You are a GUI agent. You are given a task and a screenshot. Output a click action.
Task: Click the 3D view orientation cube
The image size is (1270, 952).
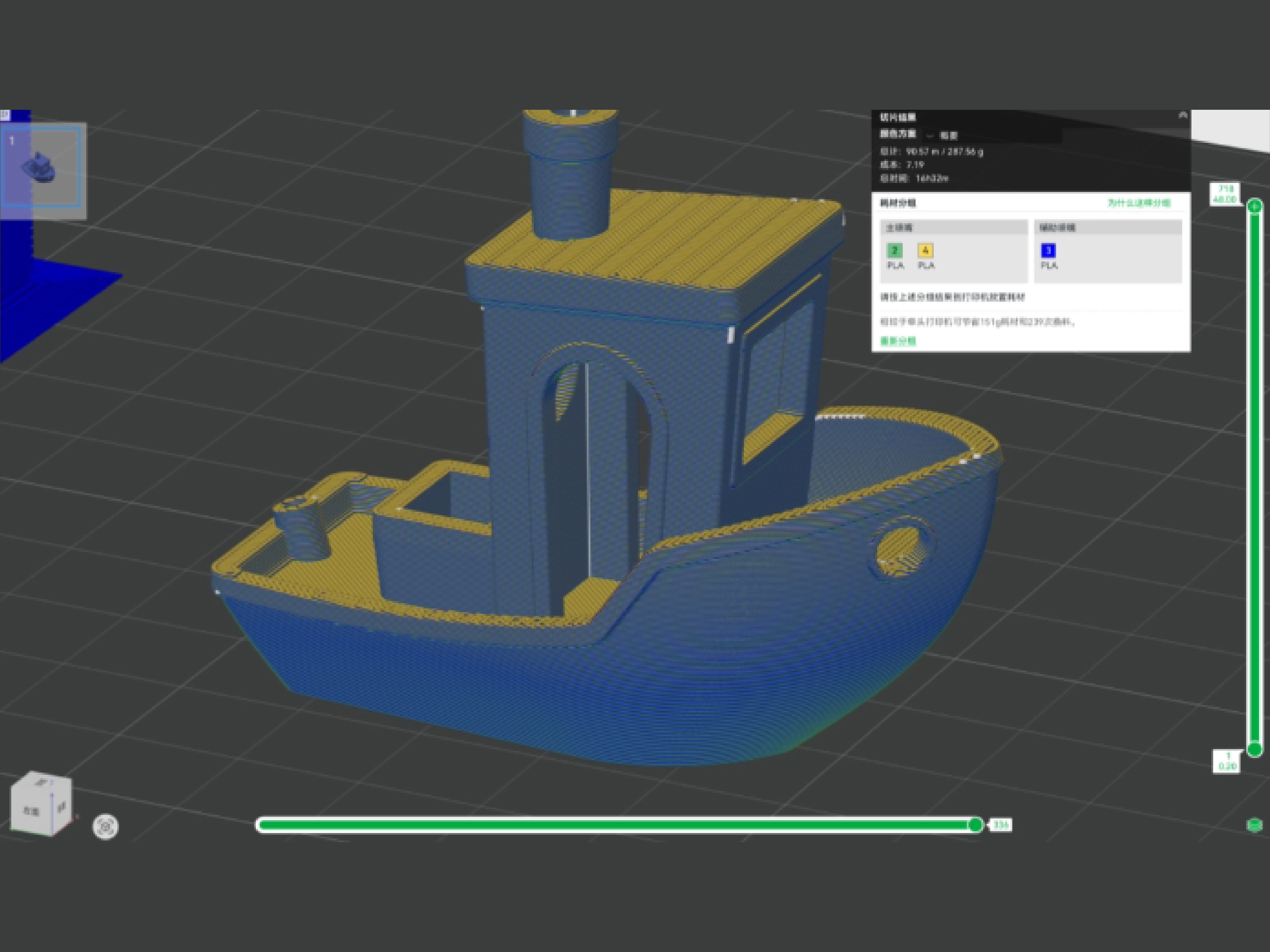(x=41, y=803)
